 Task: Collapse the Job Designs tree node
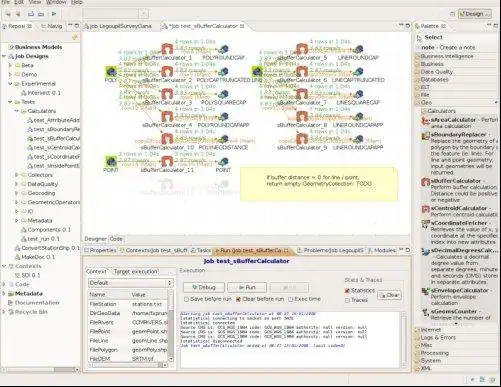pos(4,56)
